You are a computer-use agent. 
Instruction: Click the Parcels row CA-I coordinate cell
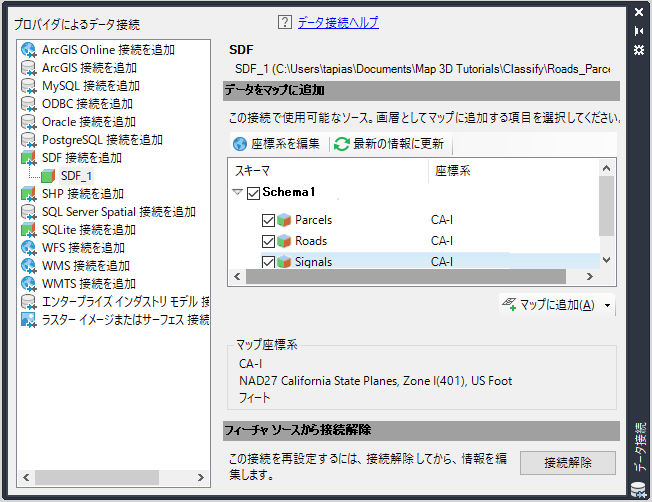442,220
